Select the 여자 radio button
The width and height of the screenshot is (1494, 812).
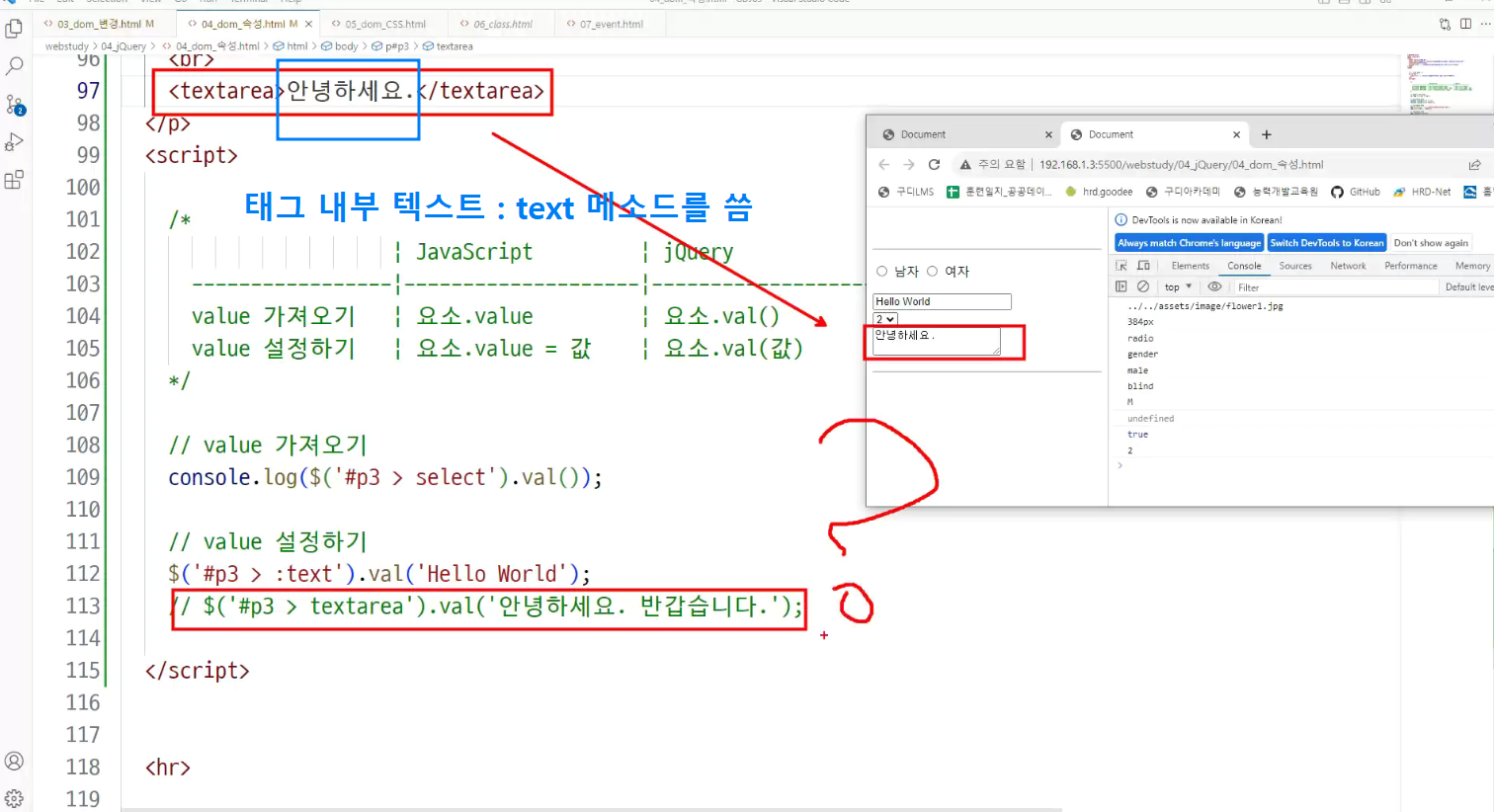[x=932, y=271]
